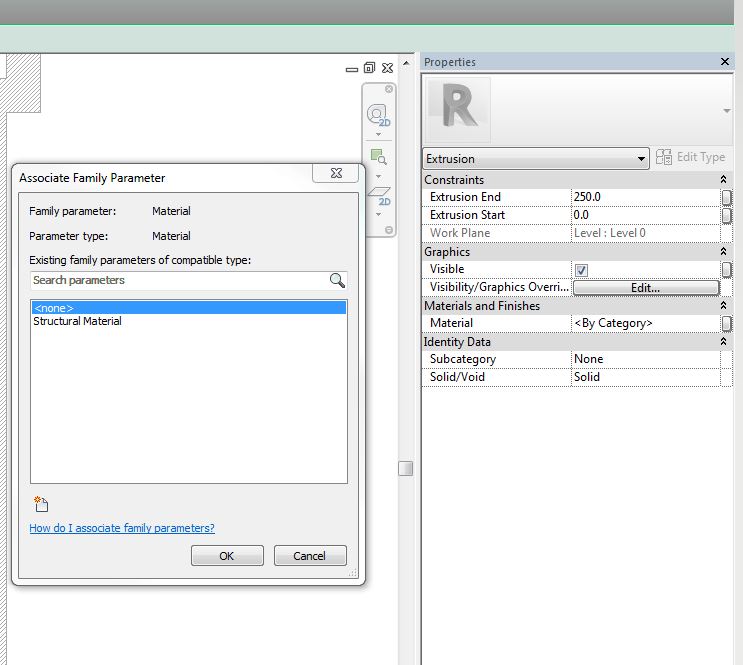Click the Revit R family thumbnail
743x665 pixels.
click(457, 110)
